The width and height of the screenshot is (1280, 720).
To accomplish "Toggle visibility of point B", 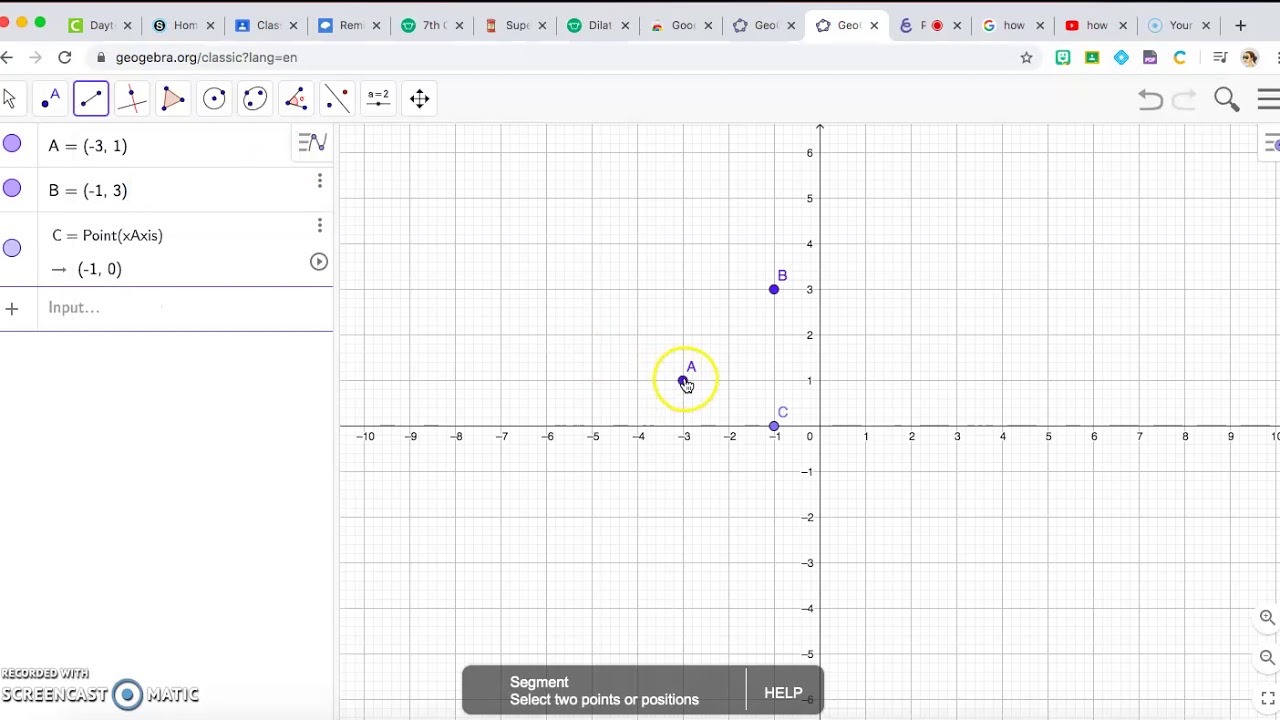I will (x=12, y=188).
